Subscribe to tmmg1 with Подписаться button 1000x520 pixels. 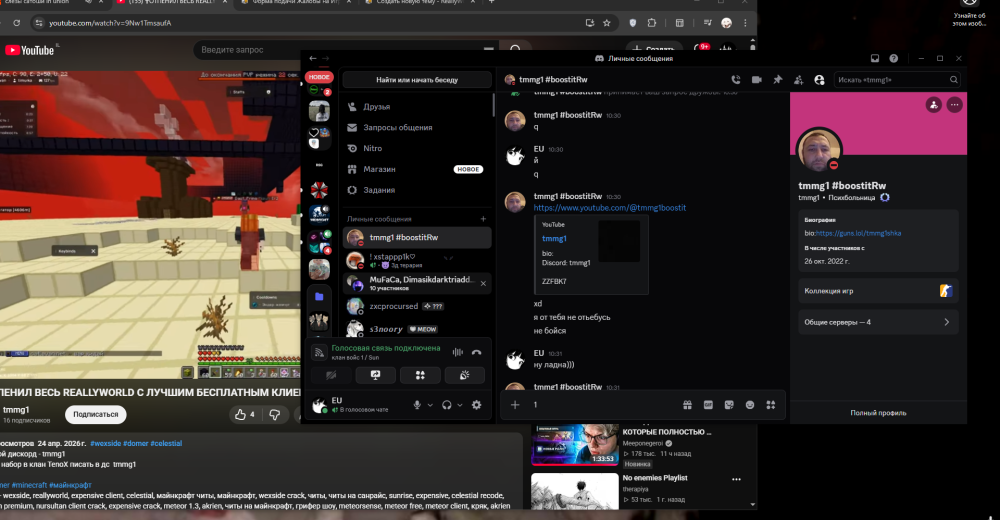point(96,415)
